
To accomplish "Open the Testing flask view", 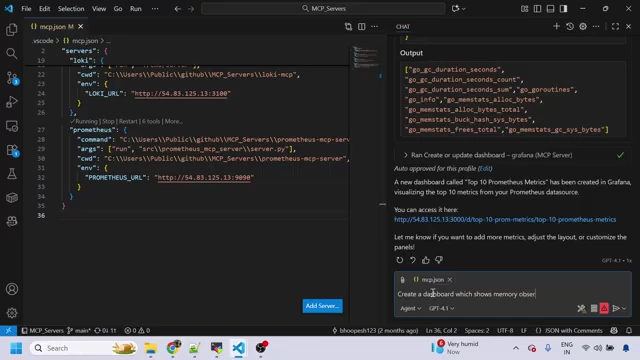I will click(11, 174).
